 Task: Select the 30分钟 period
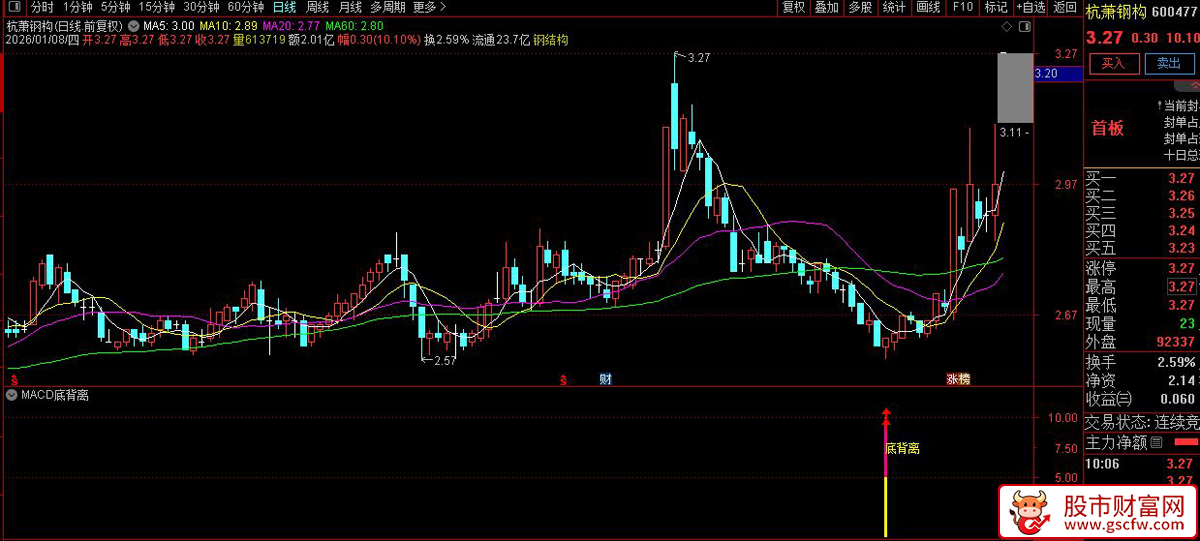pos(201,7)
